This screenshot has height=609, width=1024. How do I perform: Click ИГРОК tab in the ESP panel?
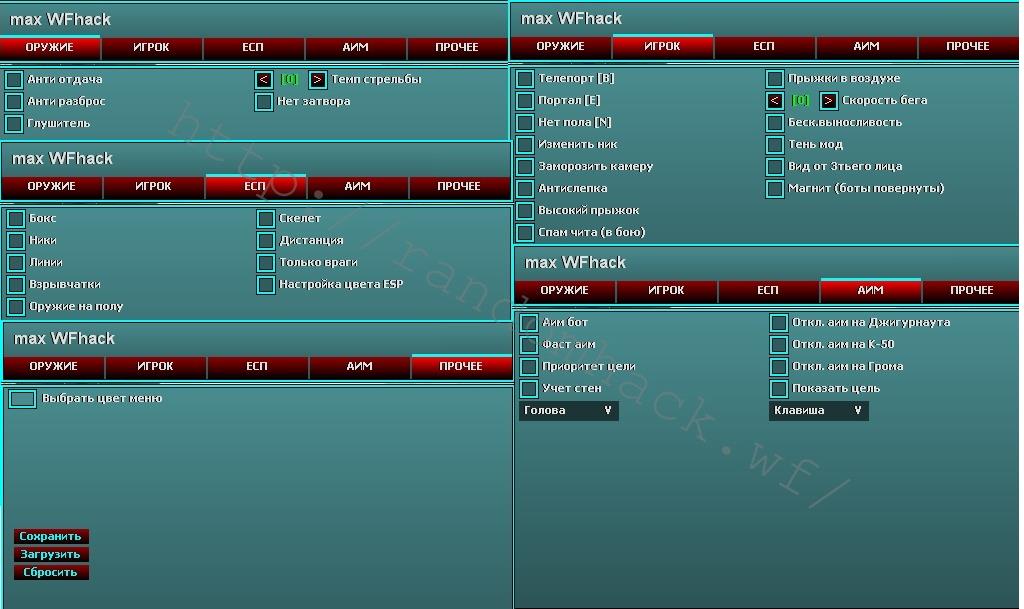point(153,186)
